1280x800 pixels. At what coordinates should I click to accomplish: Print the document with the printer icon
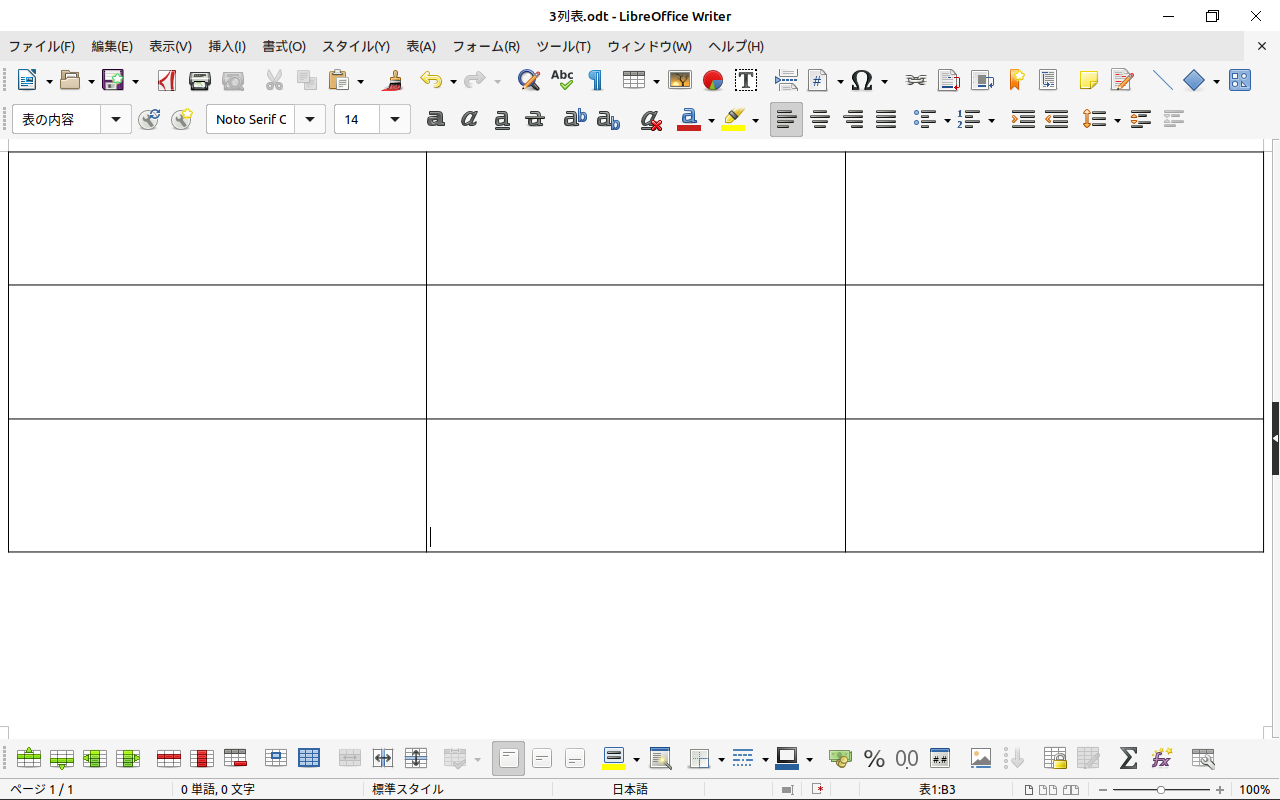200,80
